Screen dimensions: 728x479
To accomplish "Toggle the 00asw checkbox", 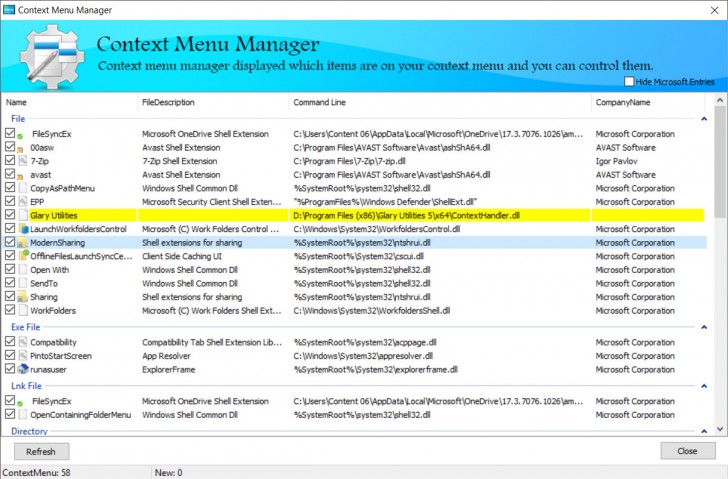I will [x=10, y=147].
